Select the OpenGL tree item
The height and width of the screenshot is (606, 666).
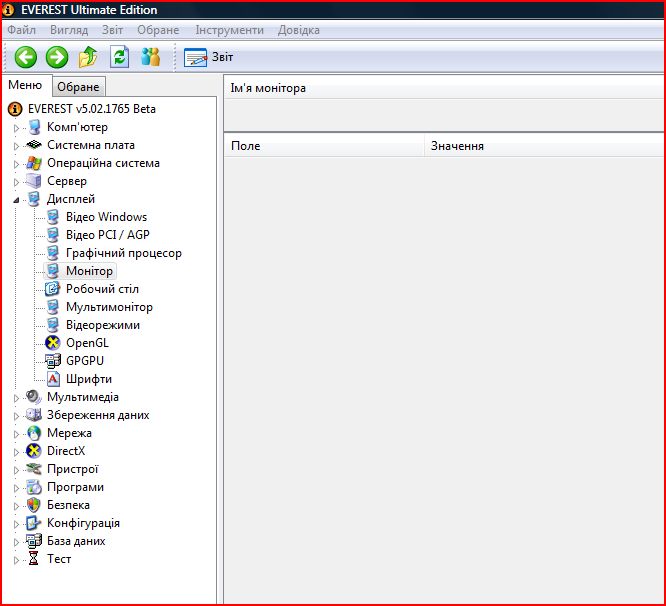(86, 343)
